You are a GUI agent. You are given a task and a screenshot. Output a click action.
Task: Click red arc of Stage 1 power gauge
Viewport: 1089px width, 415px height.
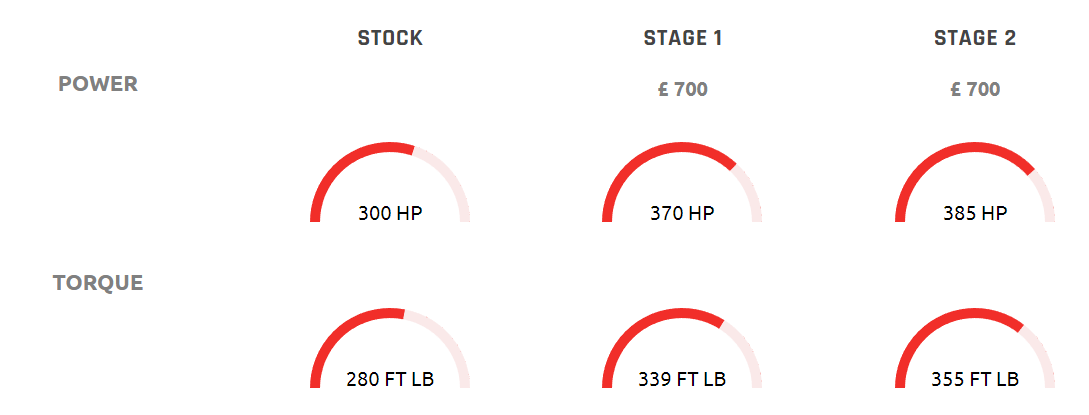[x=653, y=150]
